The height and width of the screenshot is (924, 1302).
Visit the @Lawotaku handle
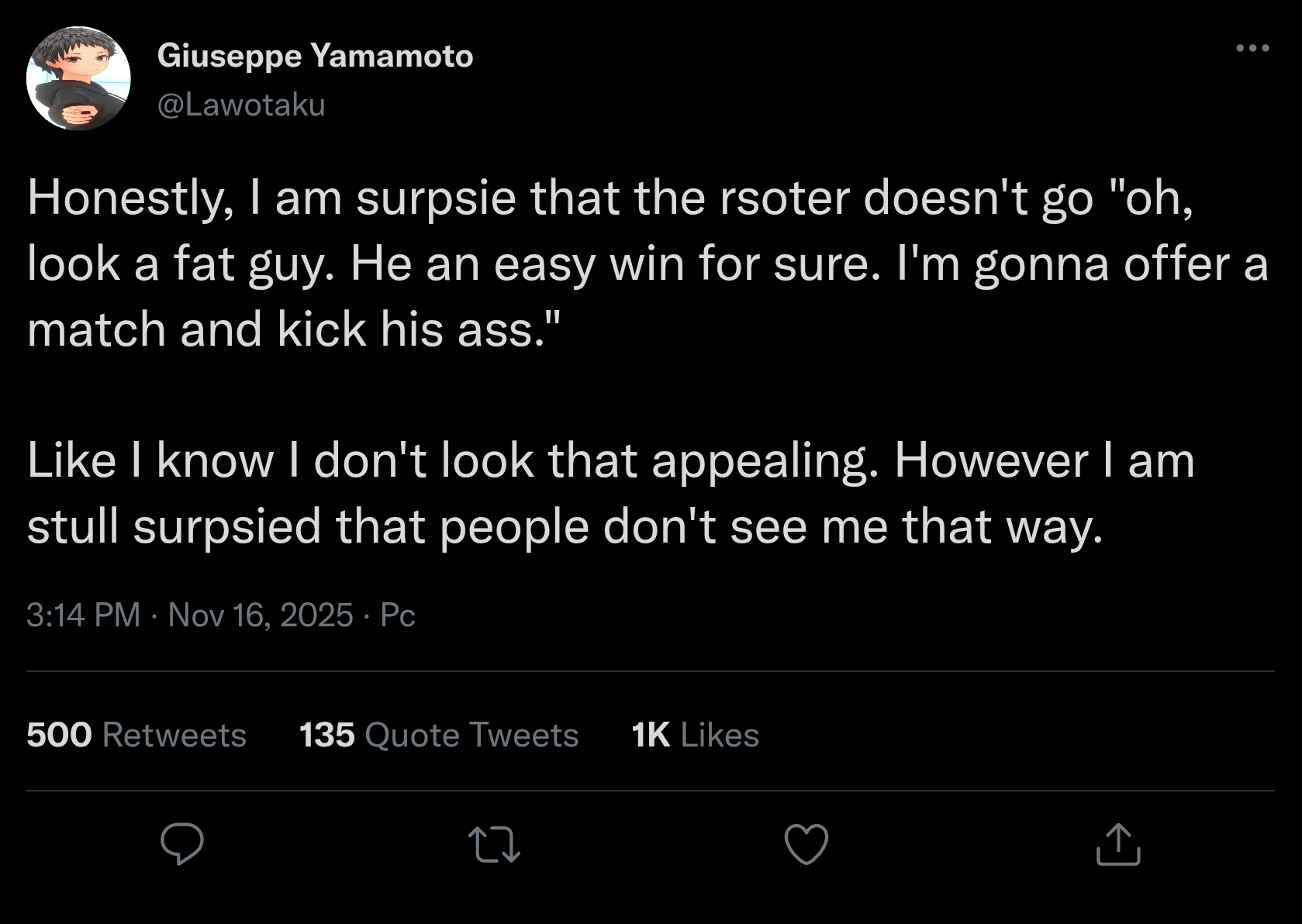[241, 105]
